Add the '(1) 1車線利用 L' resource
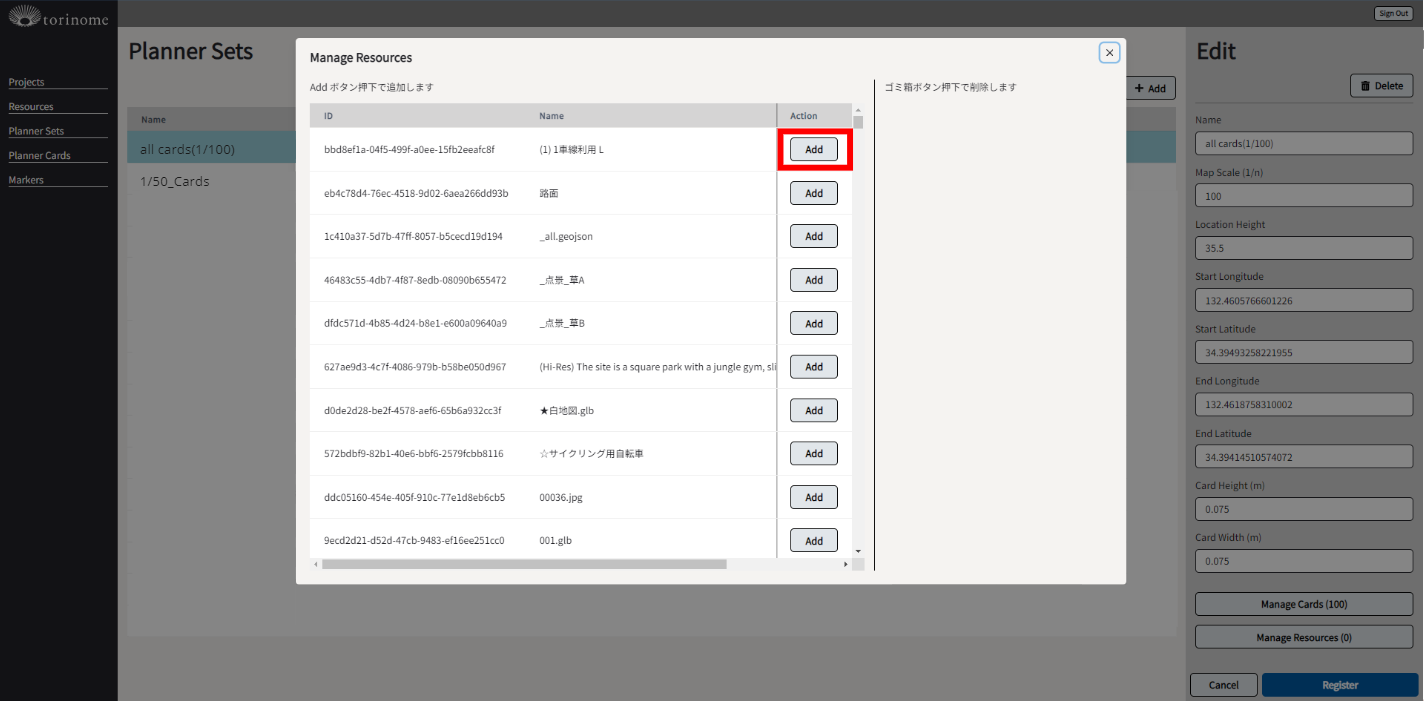 click(x=813, y=149)
